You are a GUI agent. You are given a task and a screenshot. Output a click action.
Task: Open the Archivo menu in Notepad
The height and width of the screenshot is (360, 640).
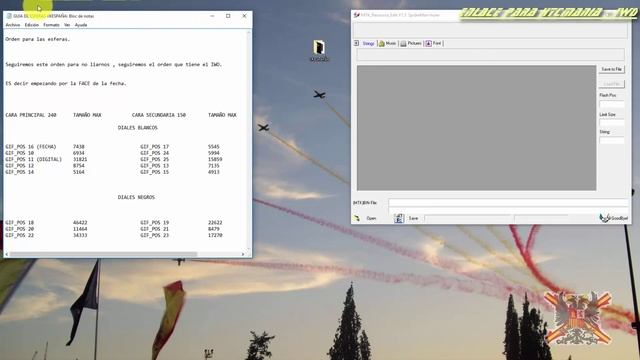point(13,25)
